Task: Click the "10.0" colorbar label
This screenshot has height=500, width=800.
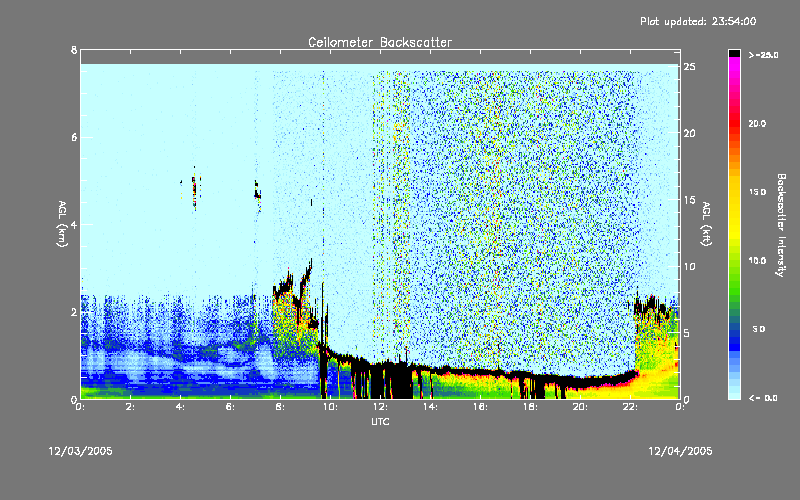Action: 757,260
